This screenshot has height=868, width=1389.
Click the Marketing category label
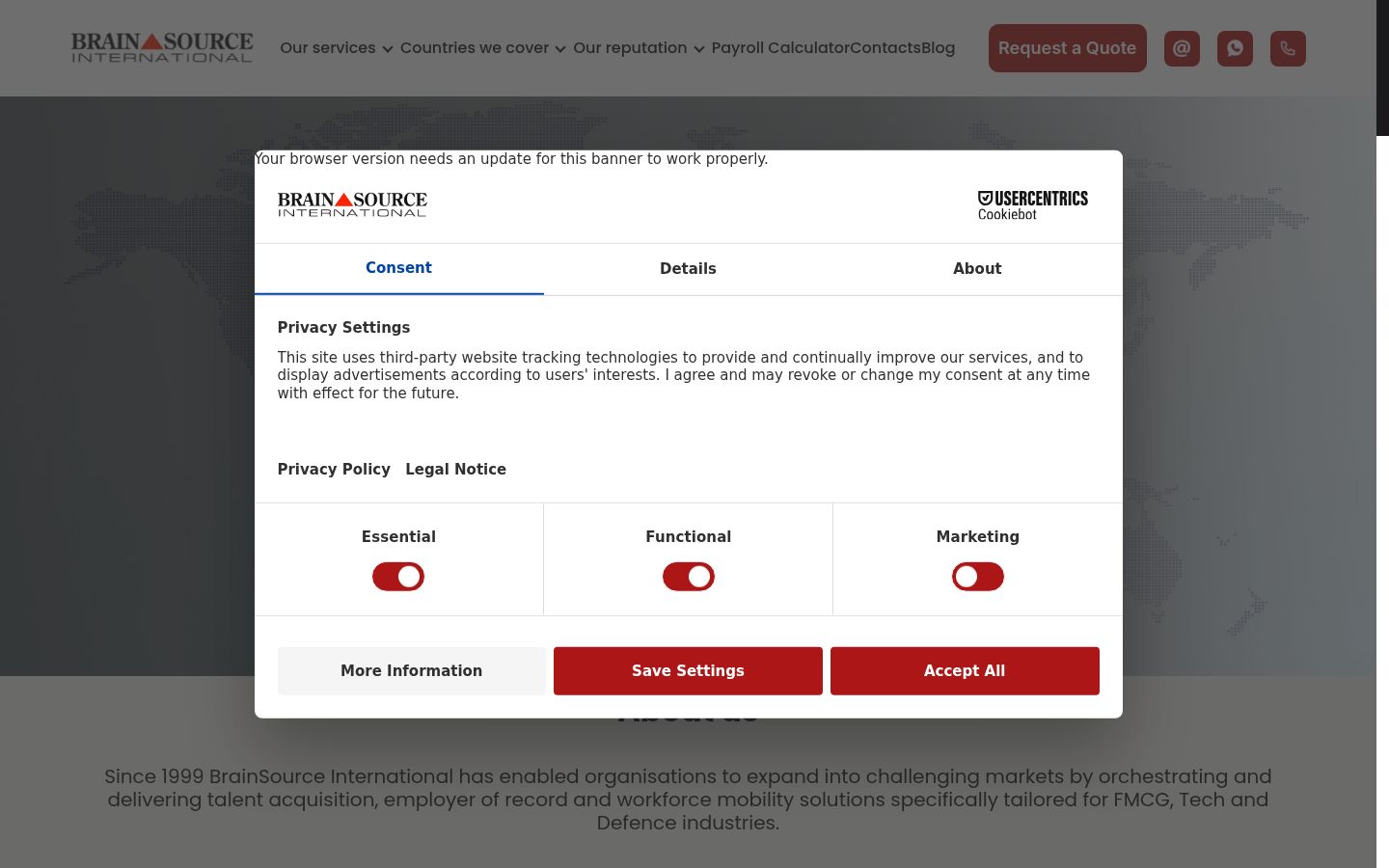(x=977, y=537)
